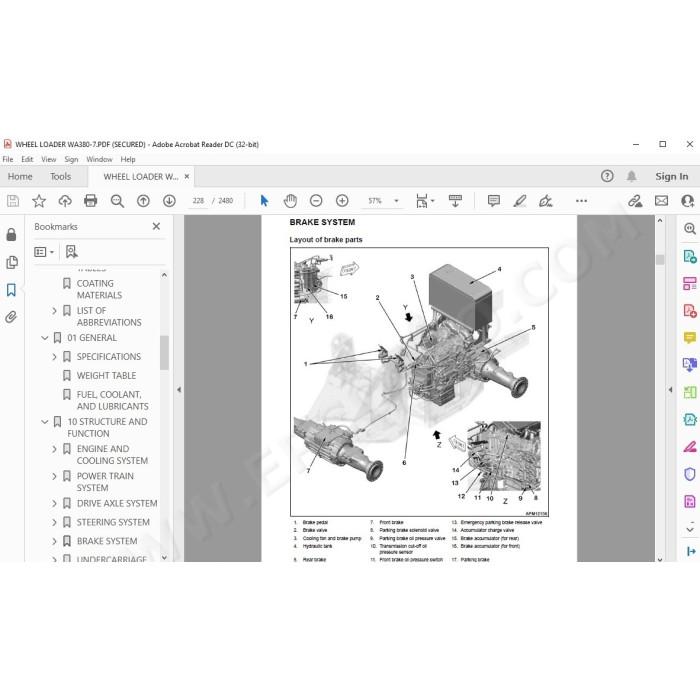The height and width of the screenshot is (700, 700).
Task: Expand STEERING SYSTEM bookmark
Action: [54, 522]
